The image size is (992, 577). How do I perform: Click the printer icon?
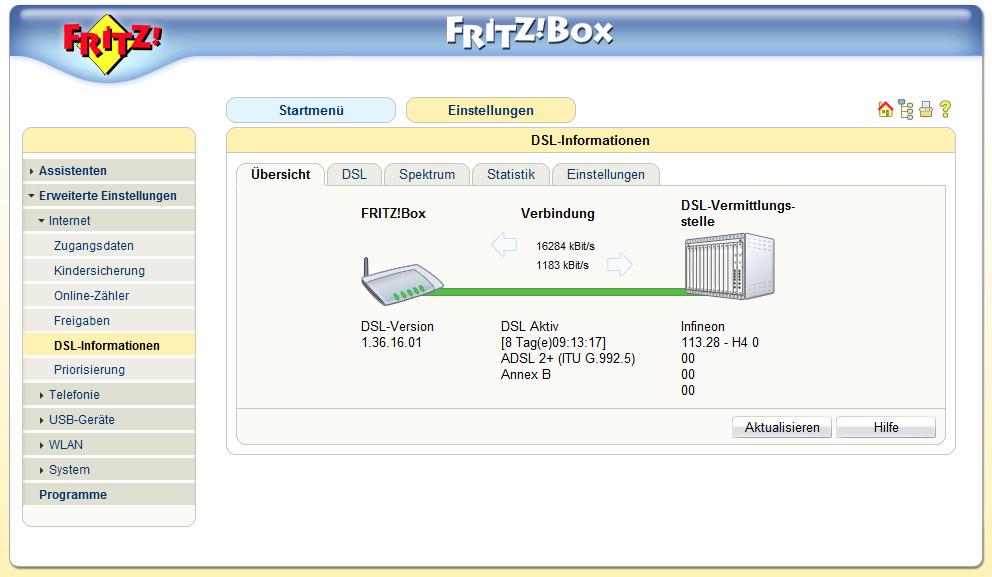tap(926, 109)
